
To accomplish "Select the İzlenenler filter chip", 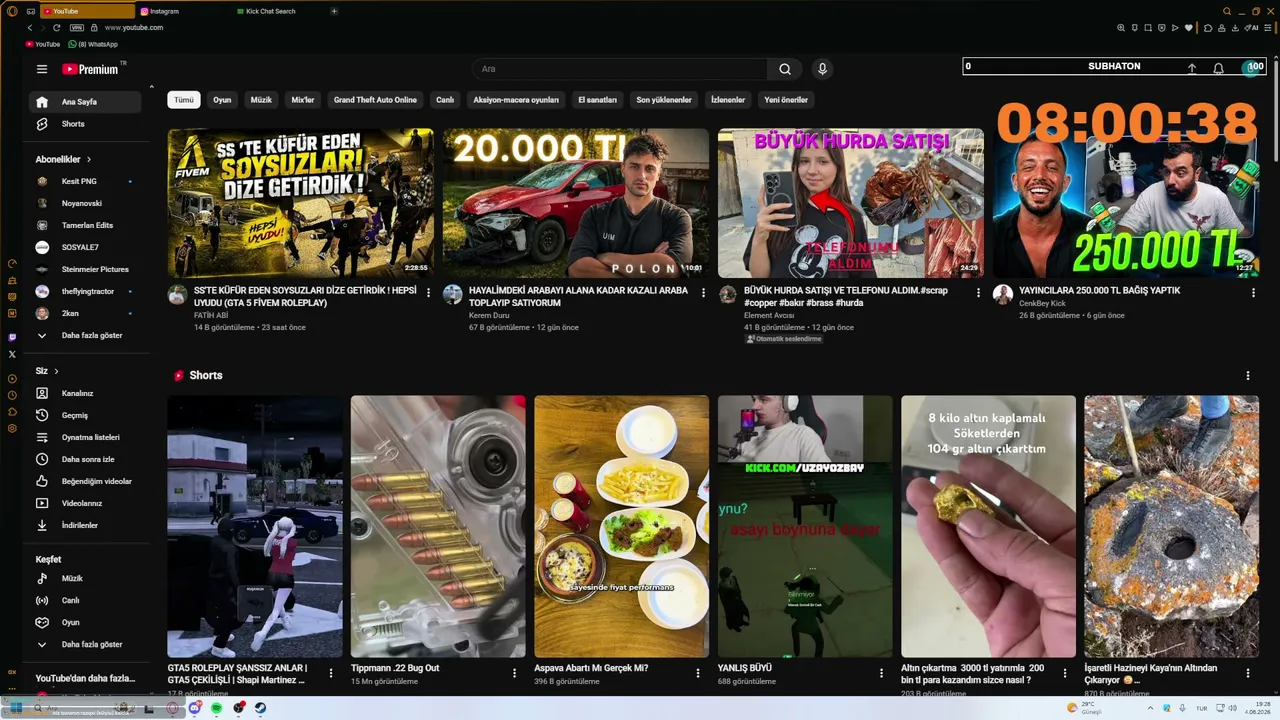I will point(728,100).
